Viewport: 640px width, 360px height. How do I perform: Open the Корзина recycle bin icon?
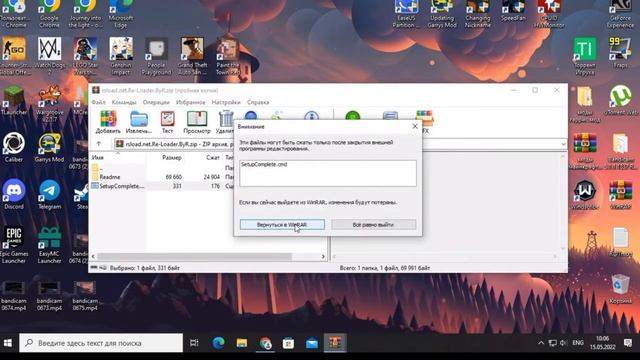click(x=620, y=289)
